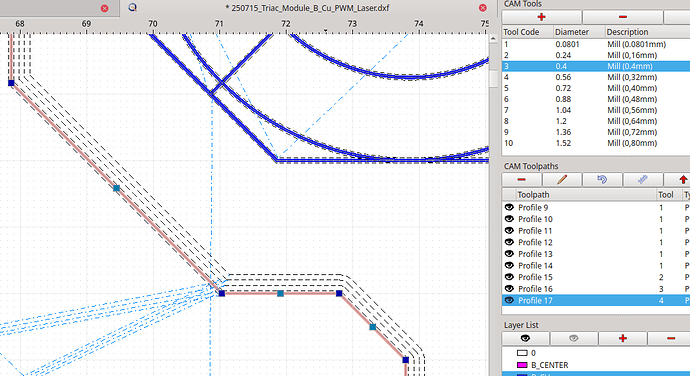Sort tools by the Description column
Viewport: 690px width, 376px height.
point(647,32)
